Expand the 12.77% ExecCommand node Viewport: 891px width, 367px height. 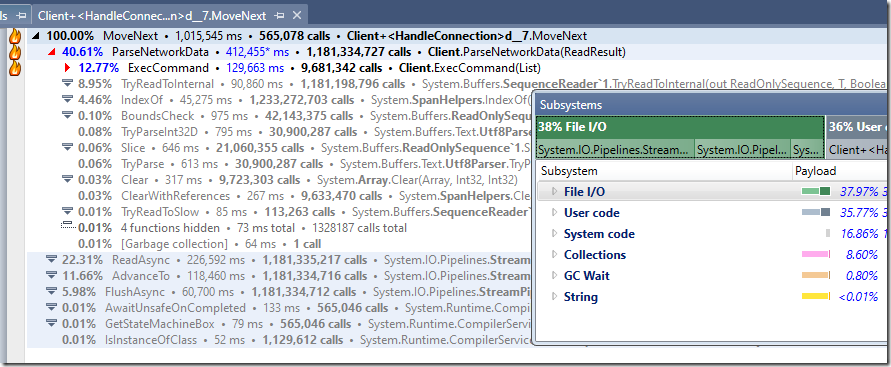pyautogui.click(x=68, y=68)
